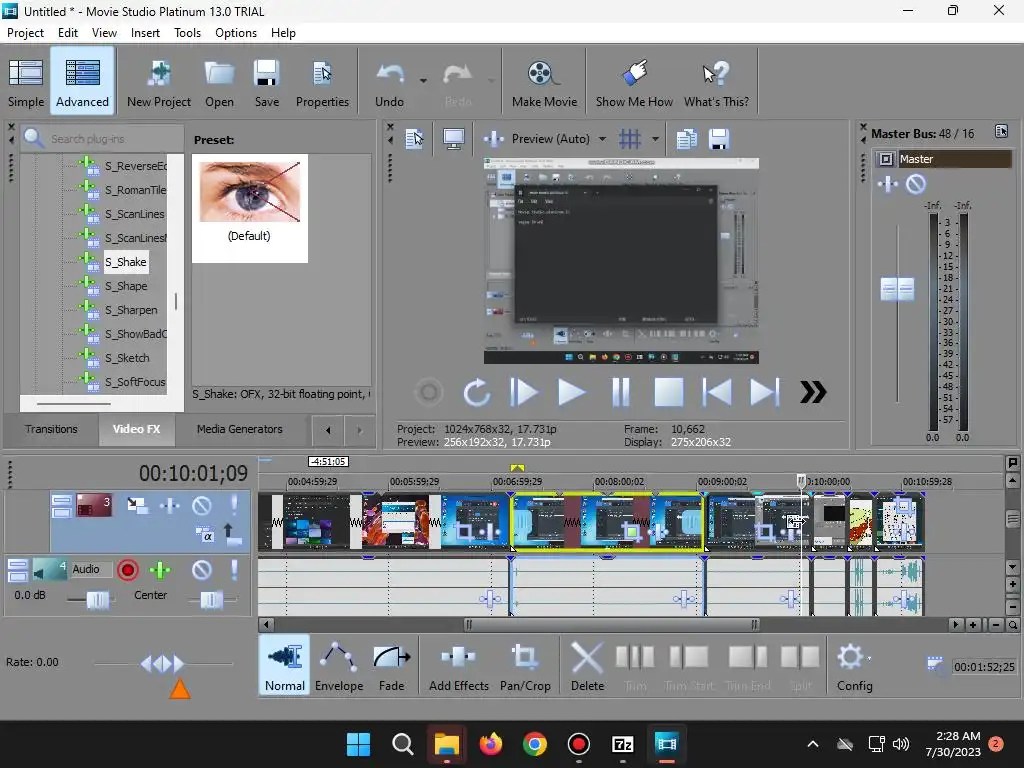Open Add Effects for event
This screenshot has width=1024, height=768.
tap(458, 665)
